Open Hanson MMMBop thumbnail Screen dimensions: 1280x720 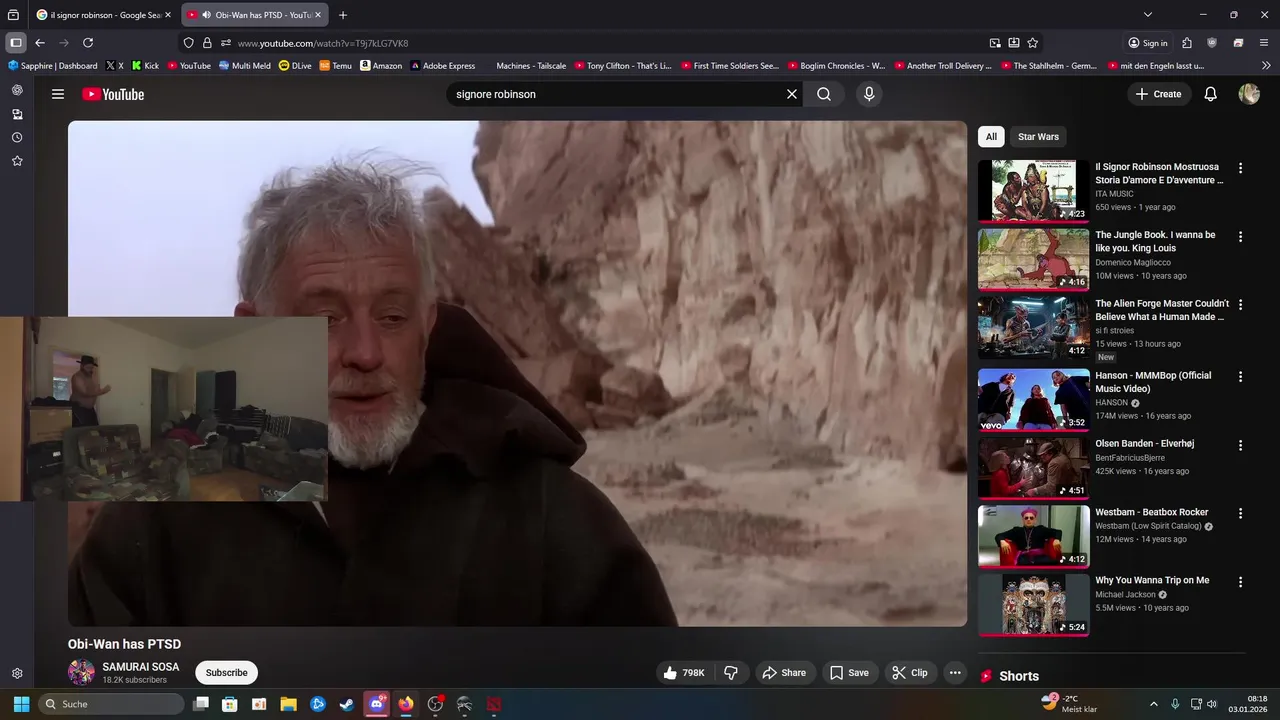click(1033, 399)
